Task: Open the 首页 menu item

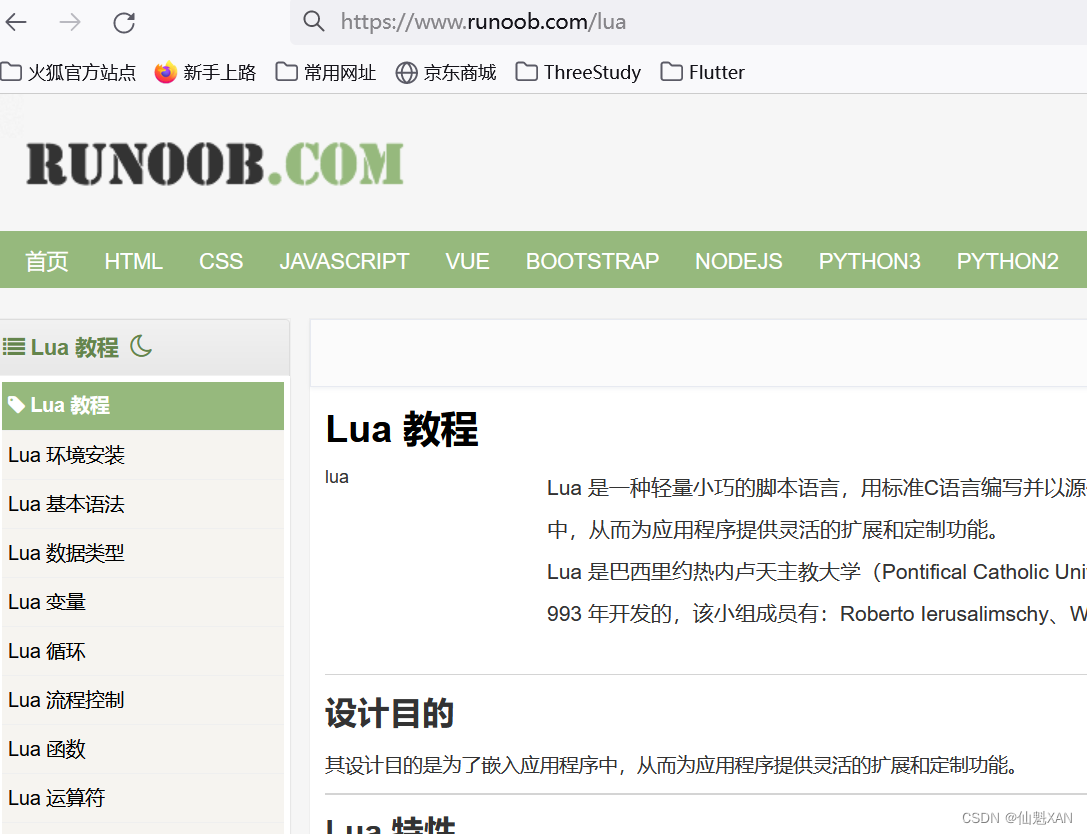Action: coord(46,261)
